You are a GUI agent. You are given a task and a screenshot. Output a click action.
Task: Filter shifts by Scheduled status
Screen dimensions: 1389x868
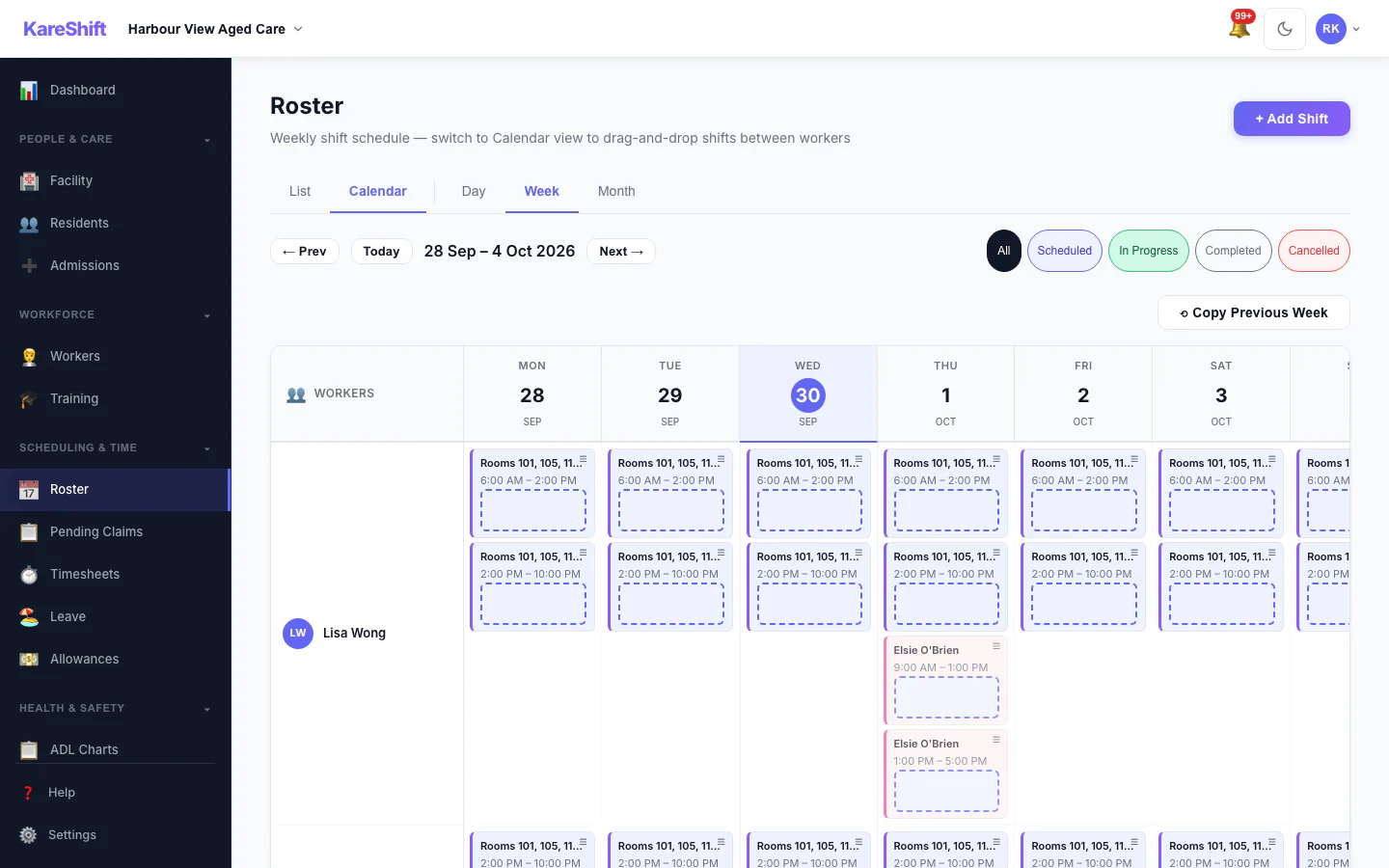click(x=1065, y=251)
